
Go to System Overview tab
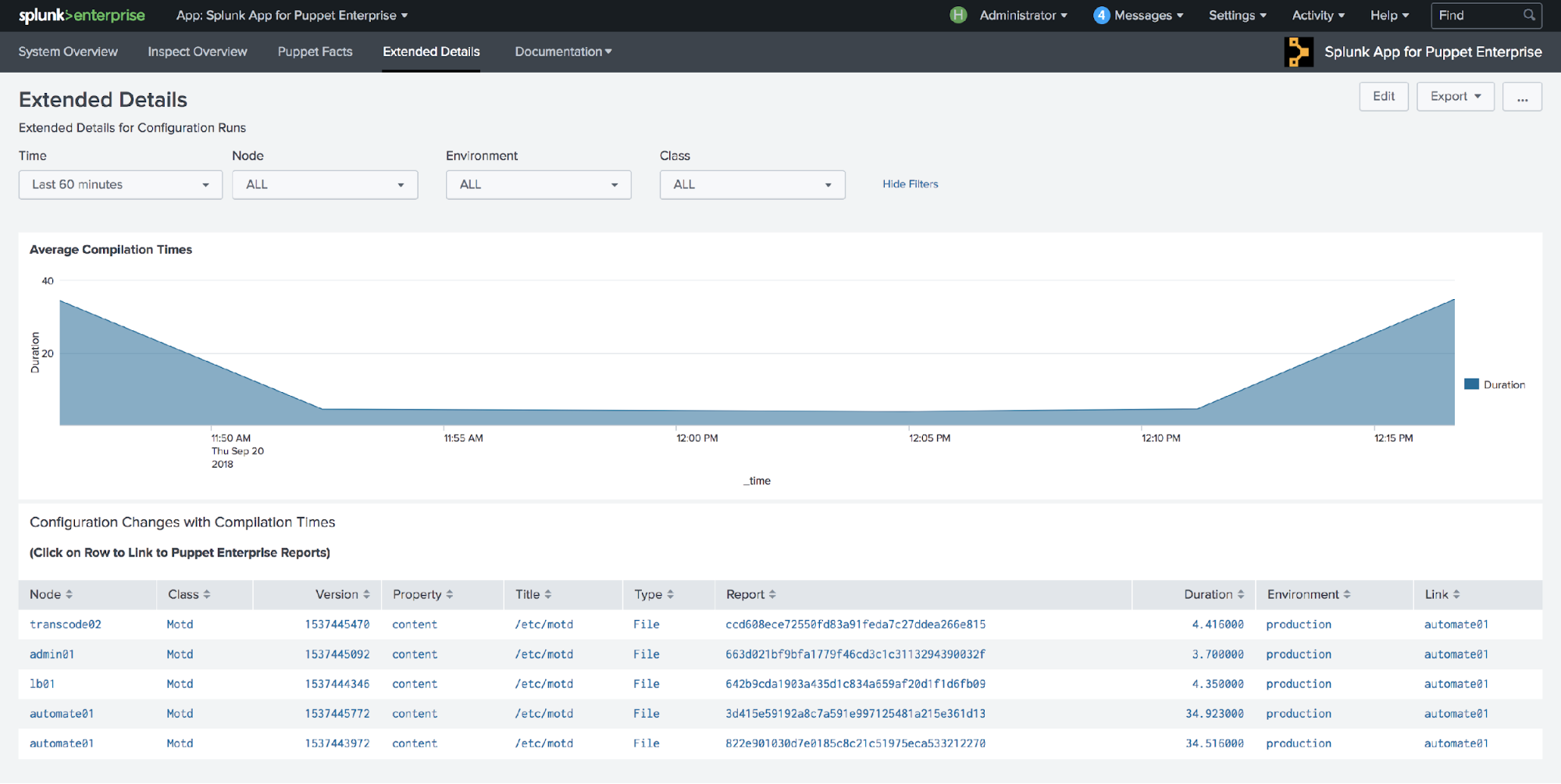click(x=68, y=52)
